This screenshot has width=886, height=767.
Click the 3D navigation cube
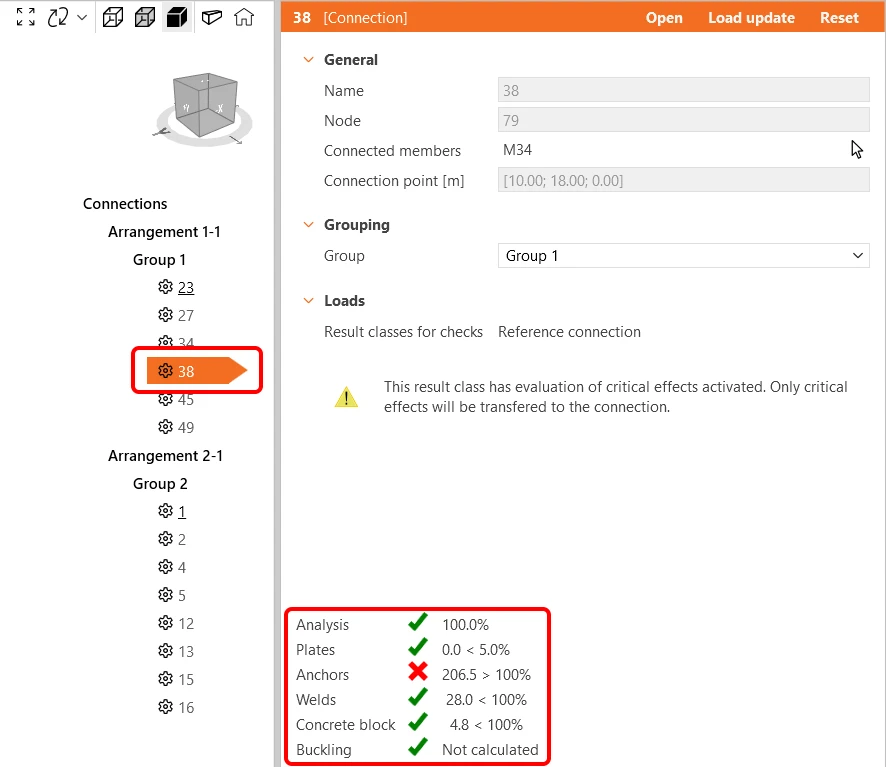pos(205,108)
